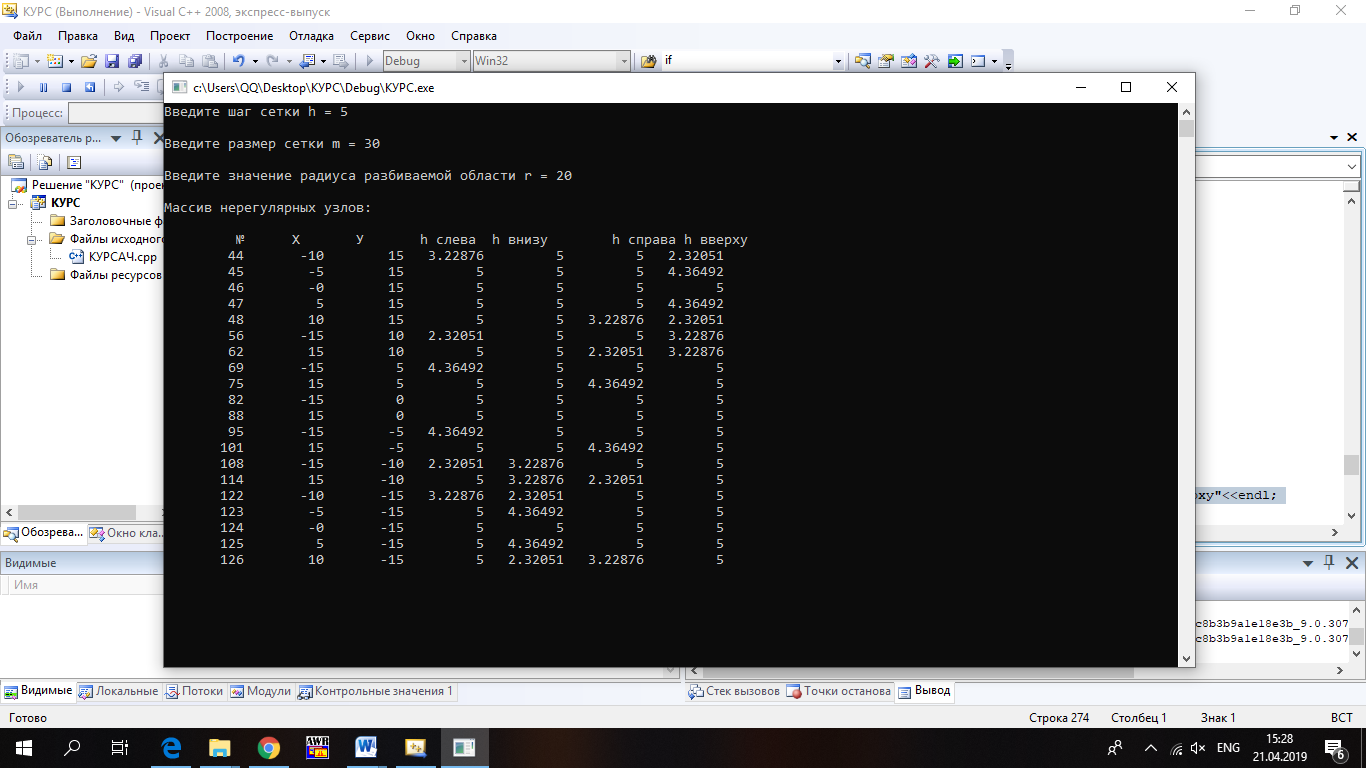Click the Restart debugging icon
The image size is (1366, 768).
coord(90,87)
